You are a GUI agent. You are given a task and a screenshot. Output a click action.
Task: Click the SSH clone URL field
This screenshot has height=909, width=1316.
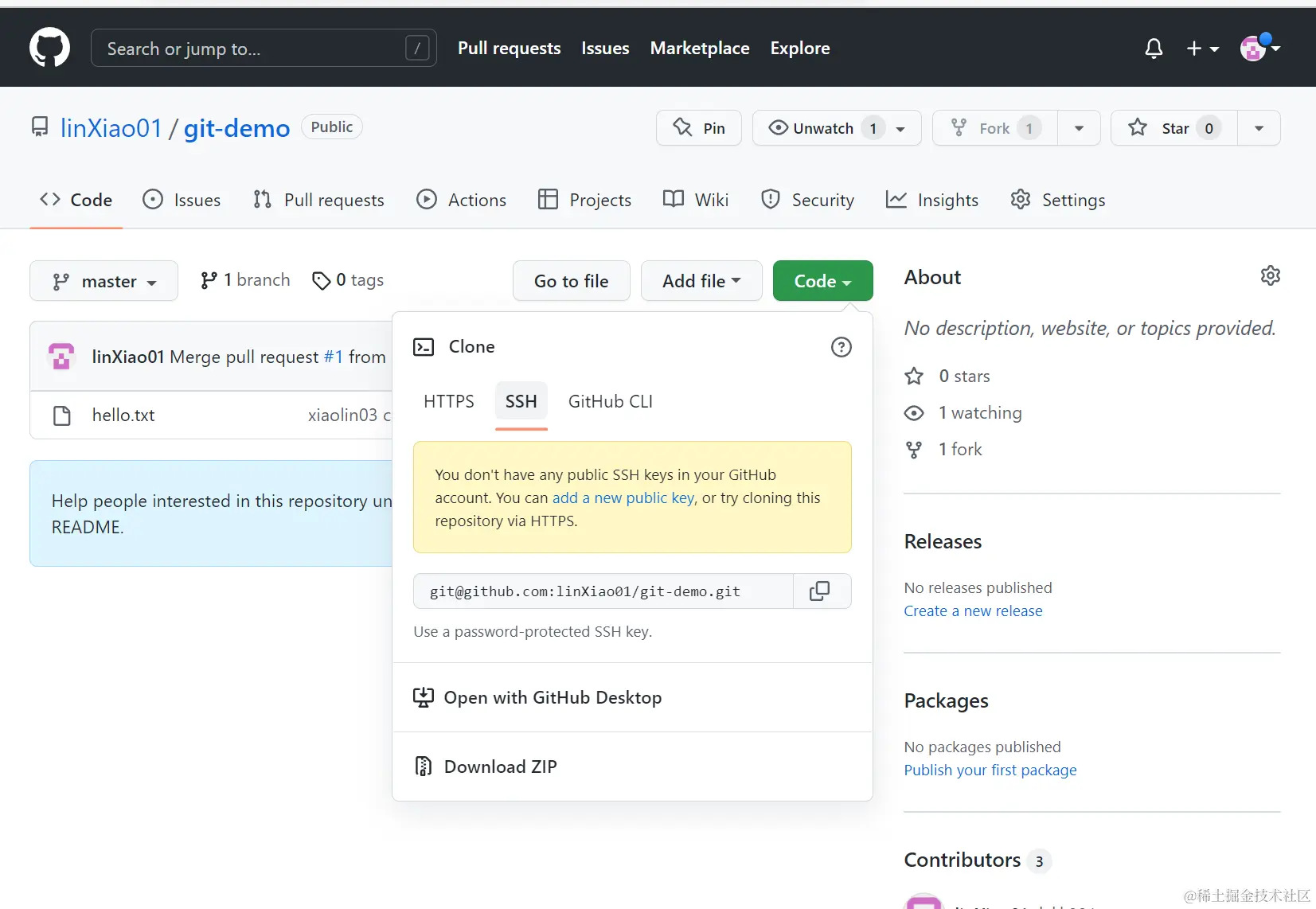[603, 591]
